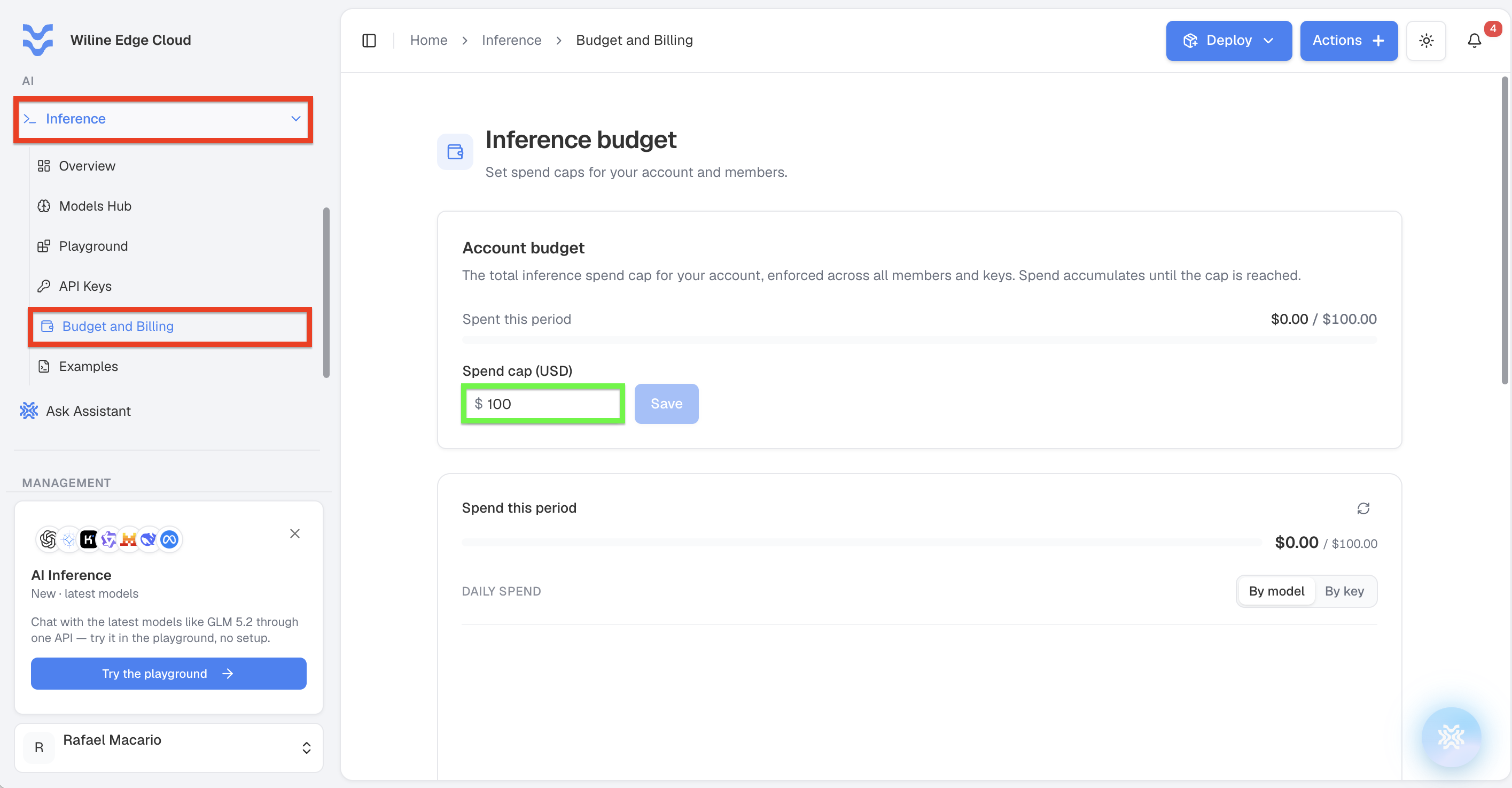Image resolution: width=1512 pixels, height=788 pixels.
Task: Click the Models Hub brain icon
Action: click(44, 206)
